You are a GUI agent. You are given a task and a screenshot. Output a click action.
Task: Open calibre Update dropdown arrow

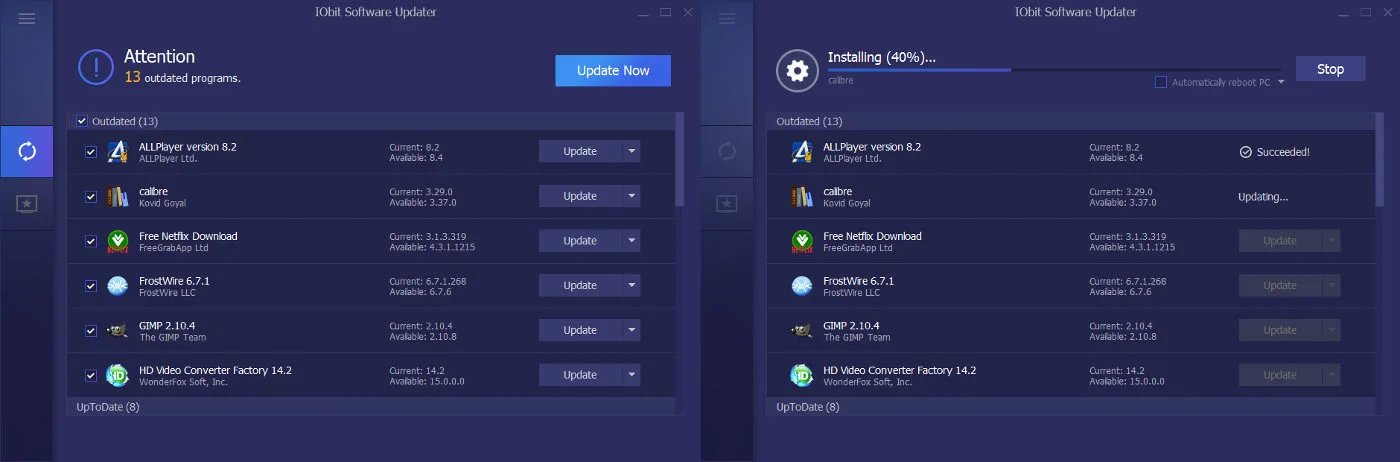coord(631,196)
